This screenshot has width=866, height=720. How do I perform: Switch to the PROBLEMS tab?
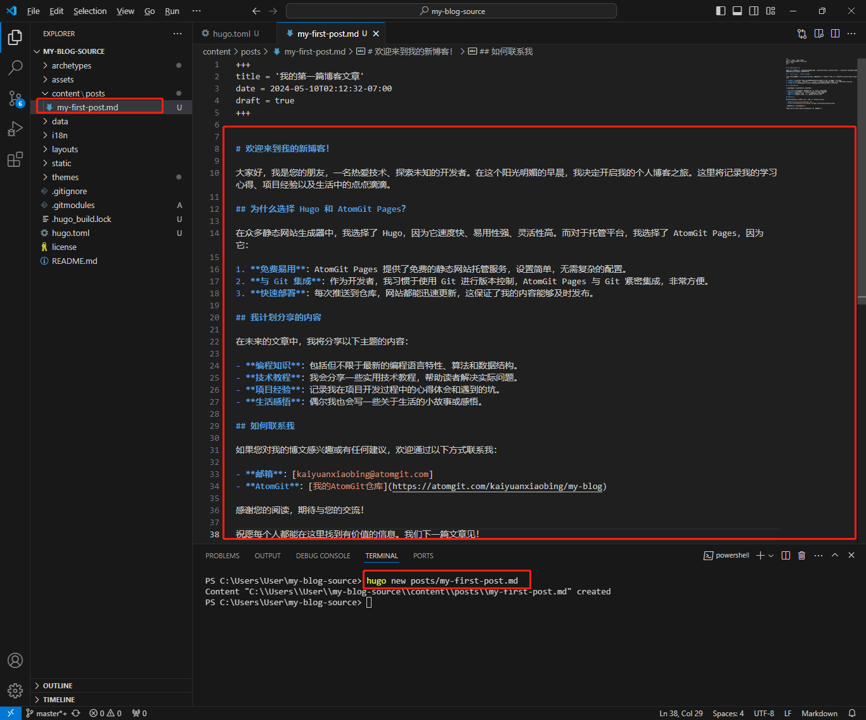click(222, 555)
